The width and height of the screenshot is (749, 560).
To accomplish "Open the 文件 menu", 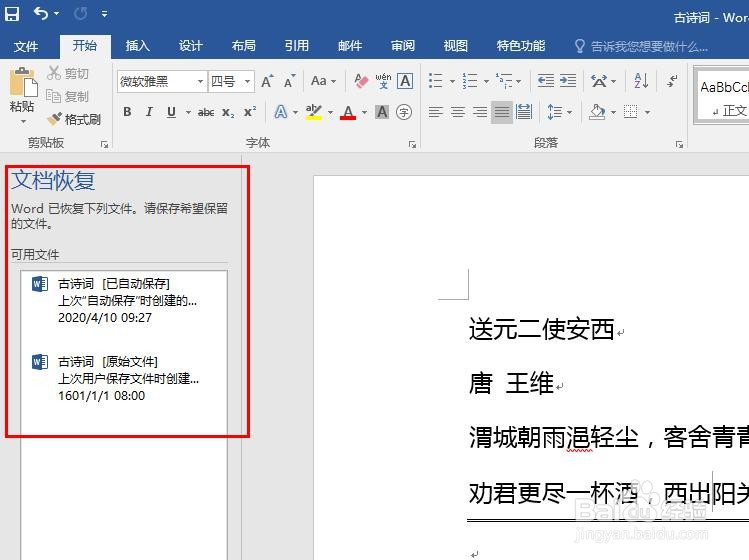I will click(26, 46).
